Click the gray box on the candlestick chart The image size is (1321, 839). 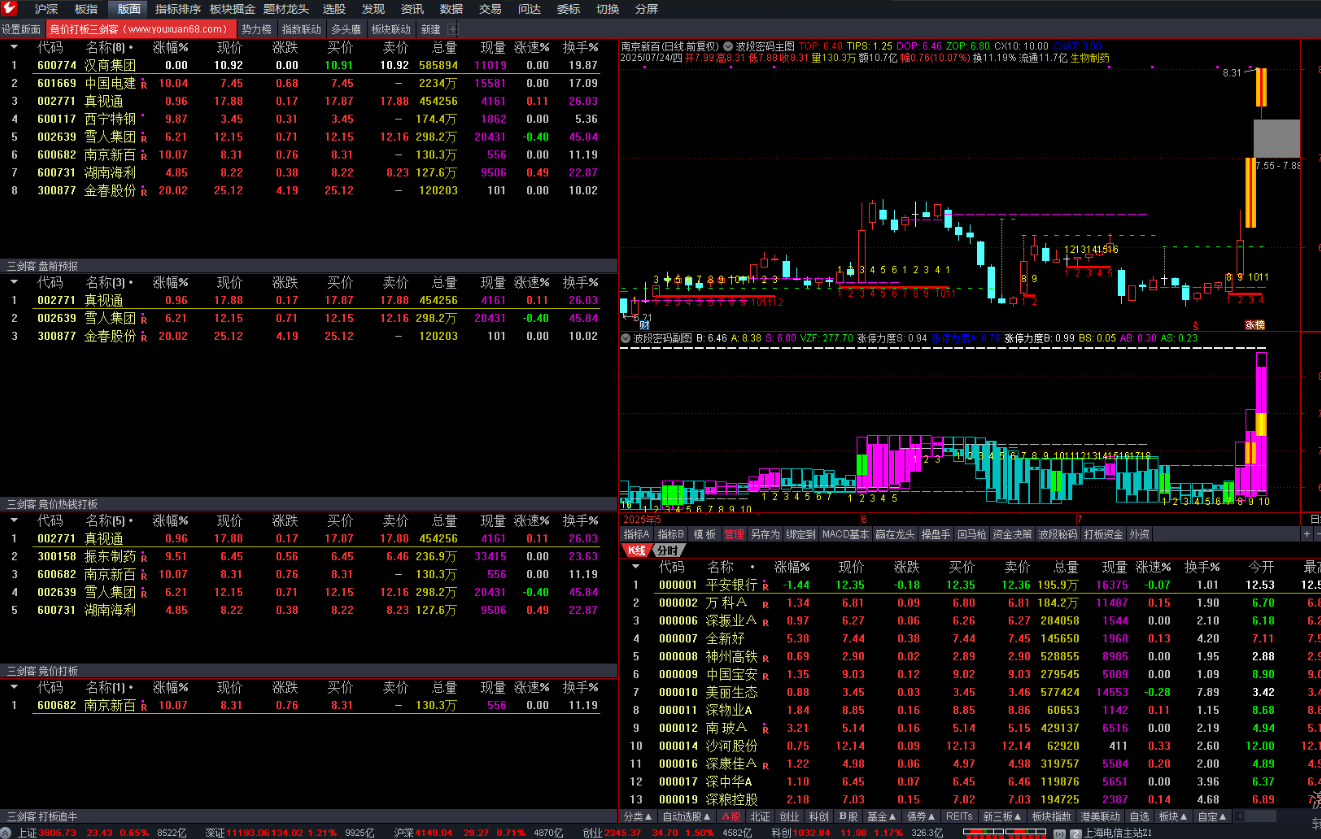pos(1276,137)
